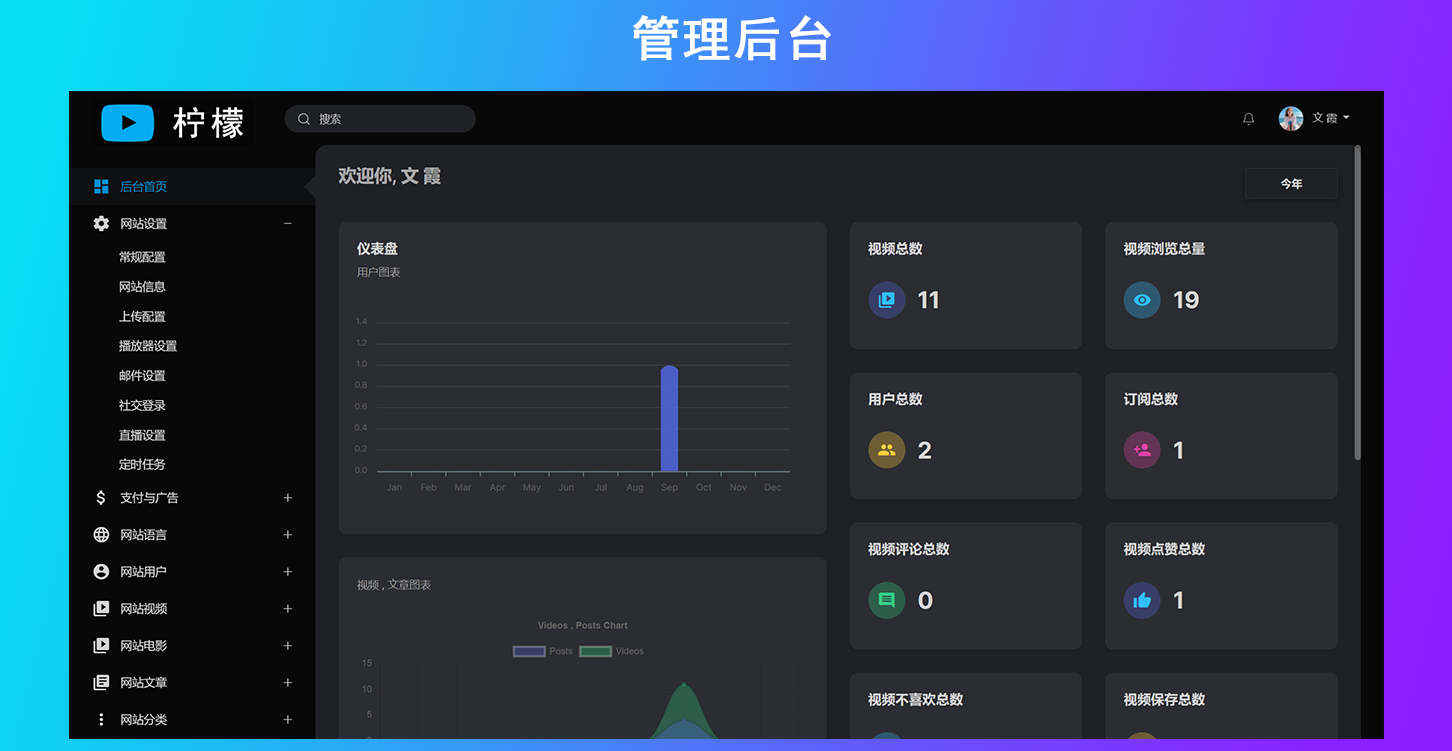
Task: Click the 视频, 文章图表 label
Action: (394, 585)
